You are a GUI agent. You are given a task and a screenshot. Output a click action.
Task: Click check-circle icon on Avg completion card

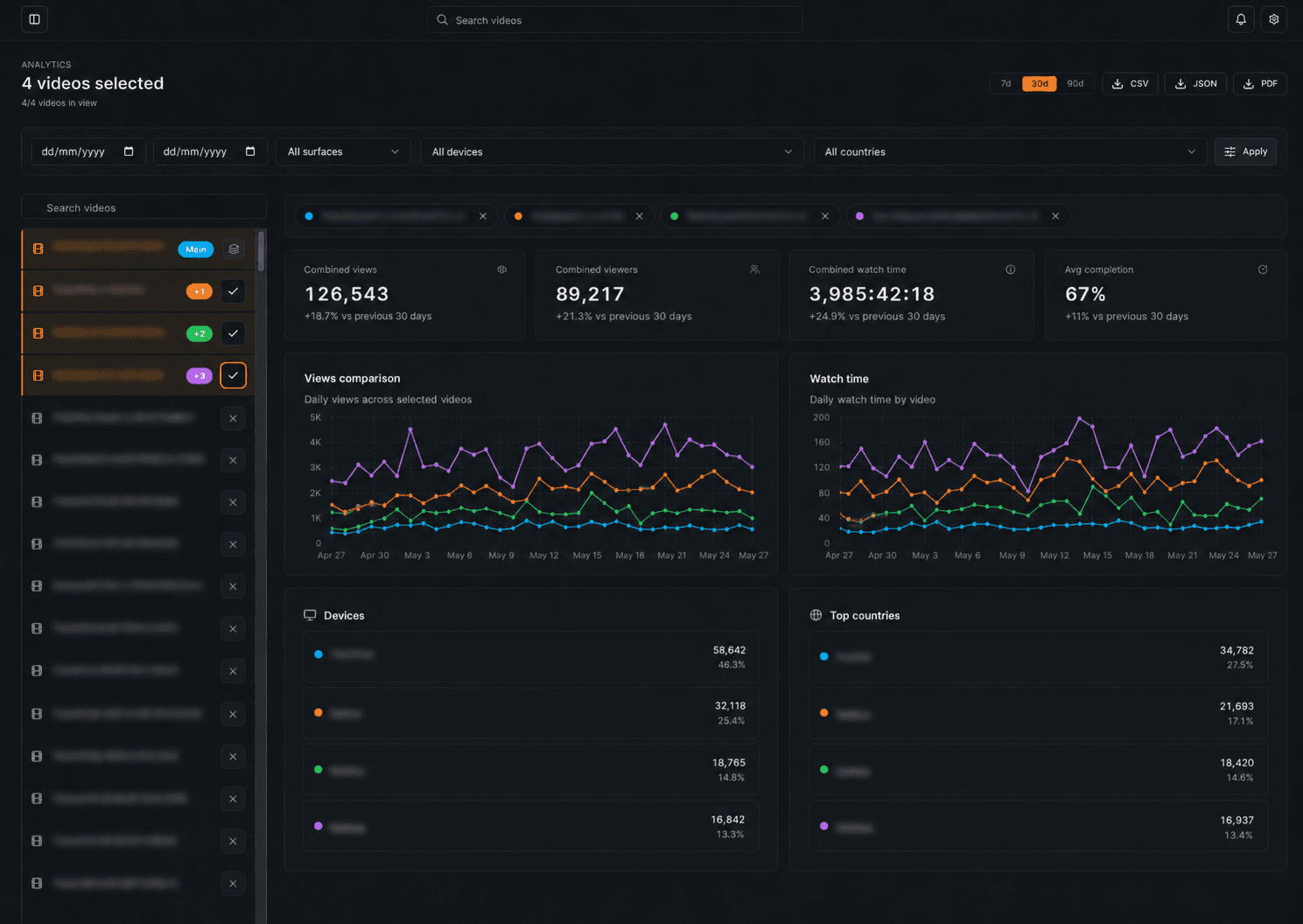pyautogui.click(x=1263, y=269)
